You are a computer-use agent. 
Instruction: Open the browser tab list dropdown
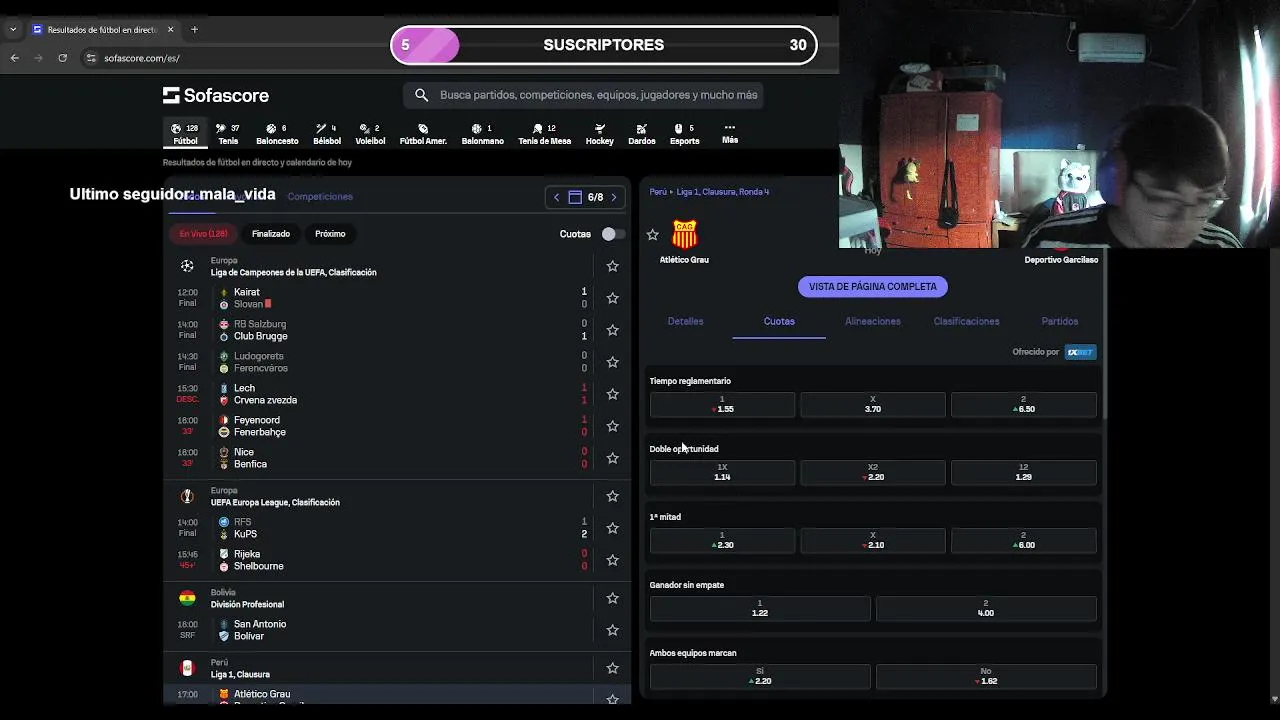(12, 29)
